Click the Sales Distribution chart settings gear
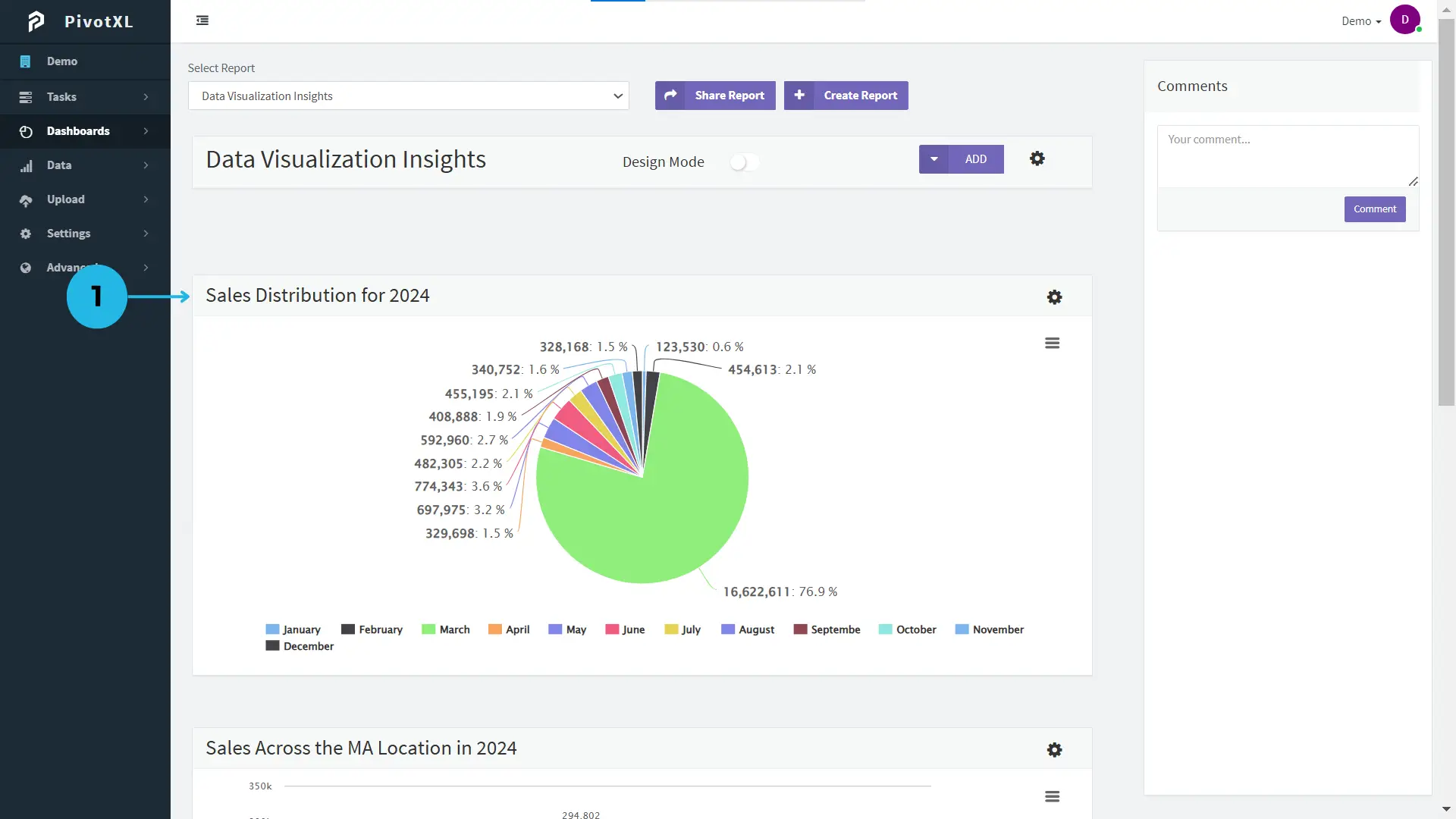This screenshot has width=1456, height=819. [x=1054, y=297]
